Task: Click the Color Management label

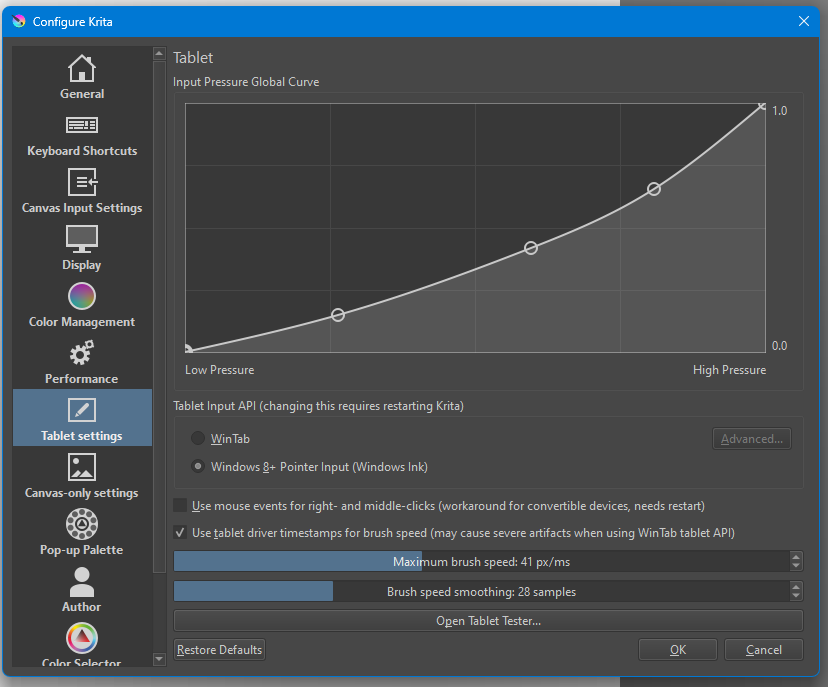Action: [82, 322]
